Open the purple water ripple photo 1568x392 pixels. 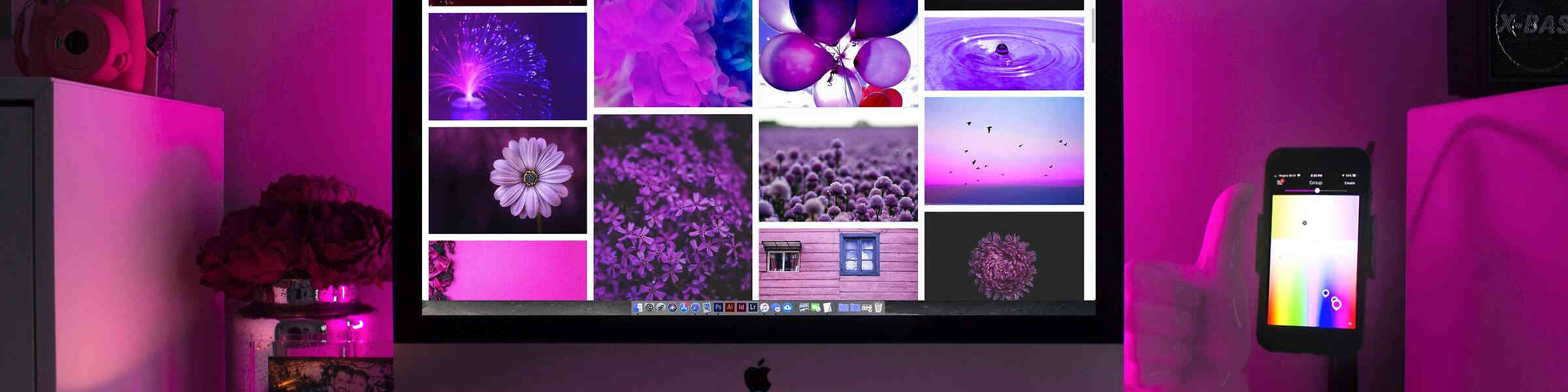tap(1004, 54)
